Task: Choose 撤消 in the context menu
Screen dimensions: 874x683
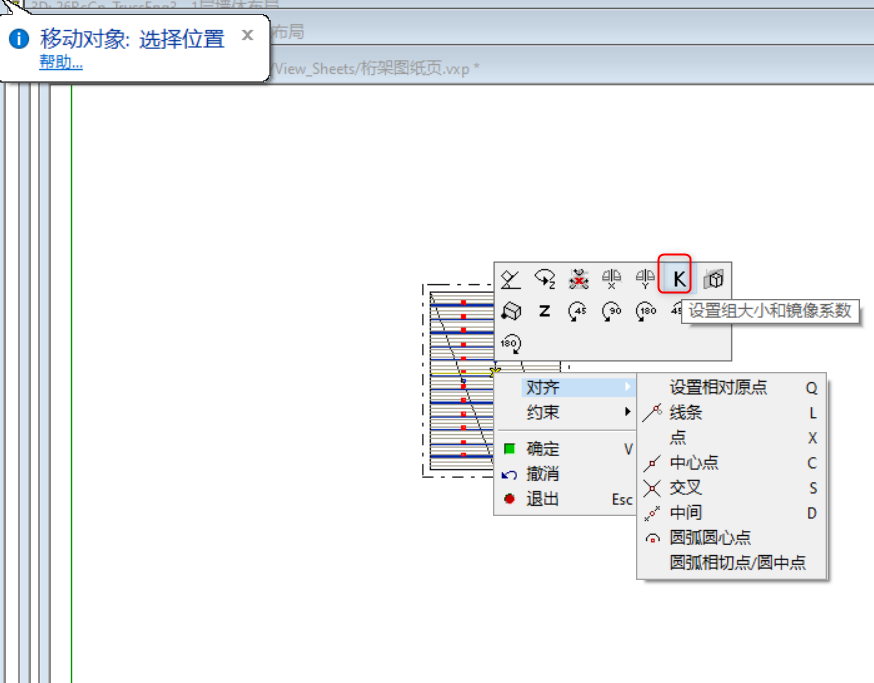Action: (x=565, y=474)
